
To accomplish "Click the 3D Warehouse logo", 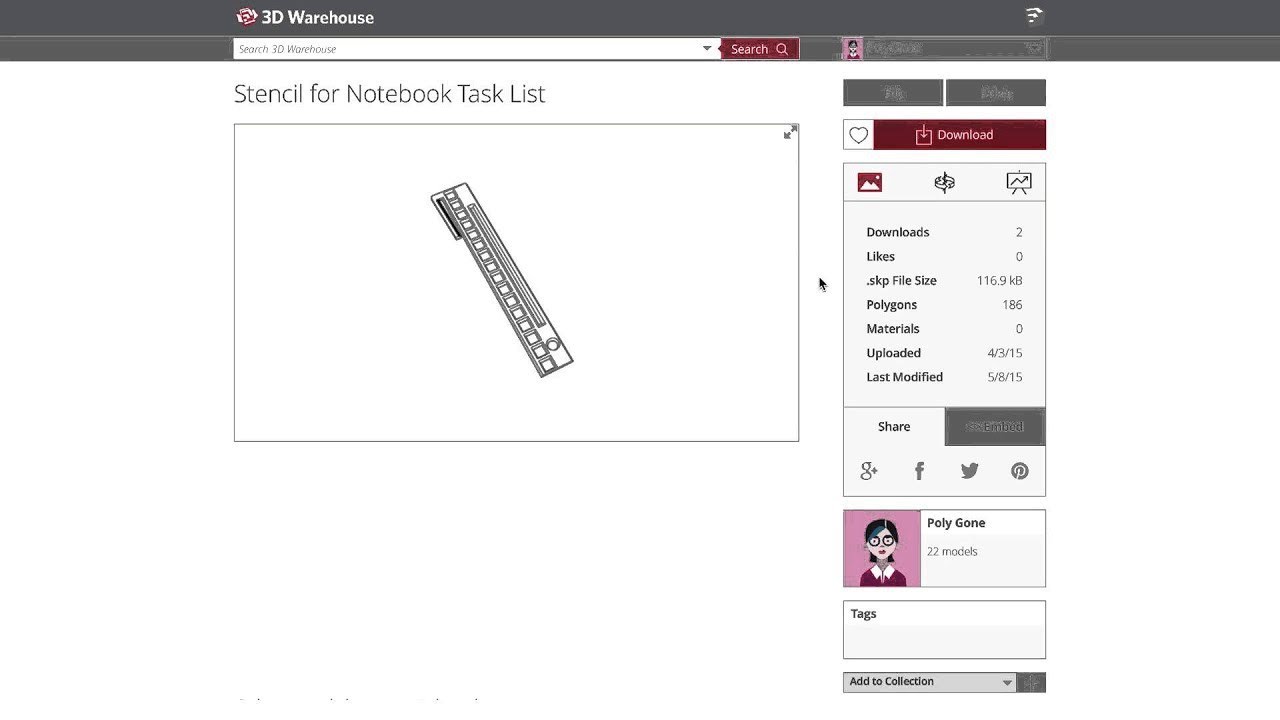I will coord(305,17).
